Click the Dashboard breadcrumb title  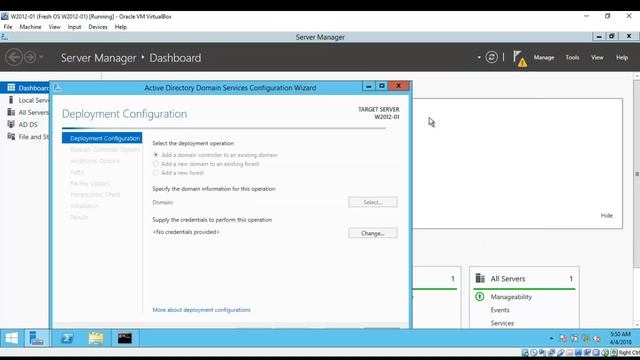(x=175, y=58)
